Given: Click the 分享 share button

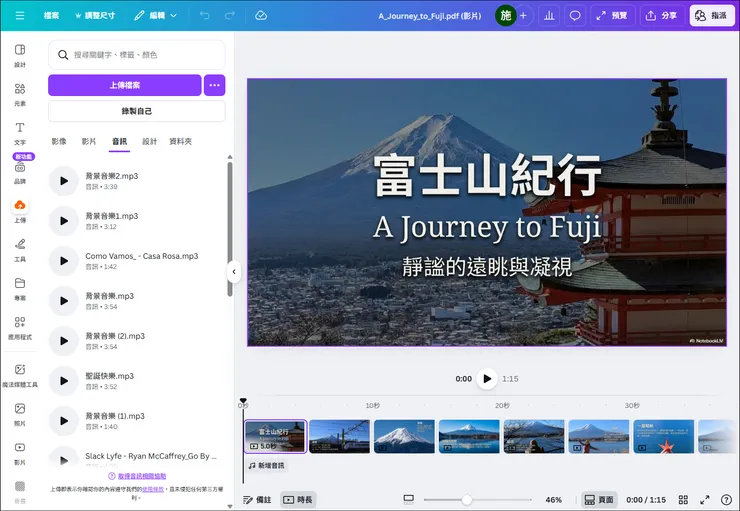Looking at the screenshot, I should coord(662,16).
